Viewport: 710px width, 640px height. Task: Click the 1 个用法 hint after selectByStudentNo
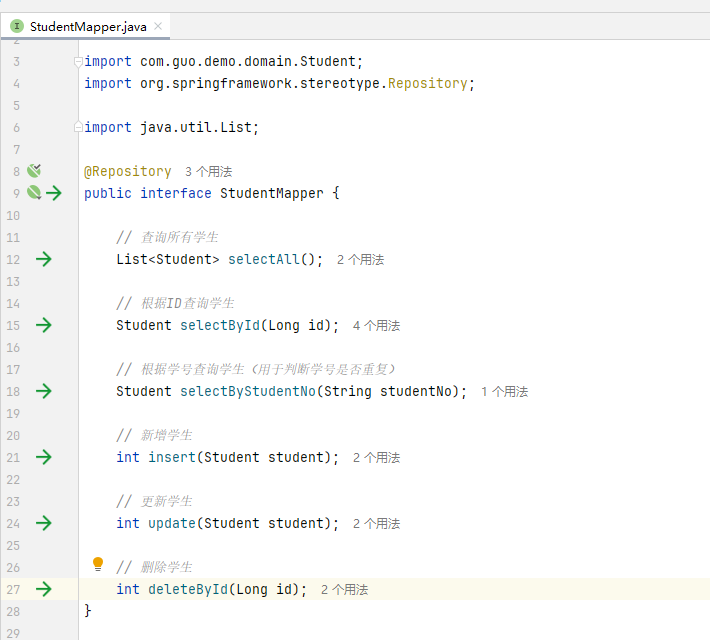point(504,392)
